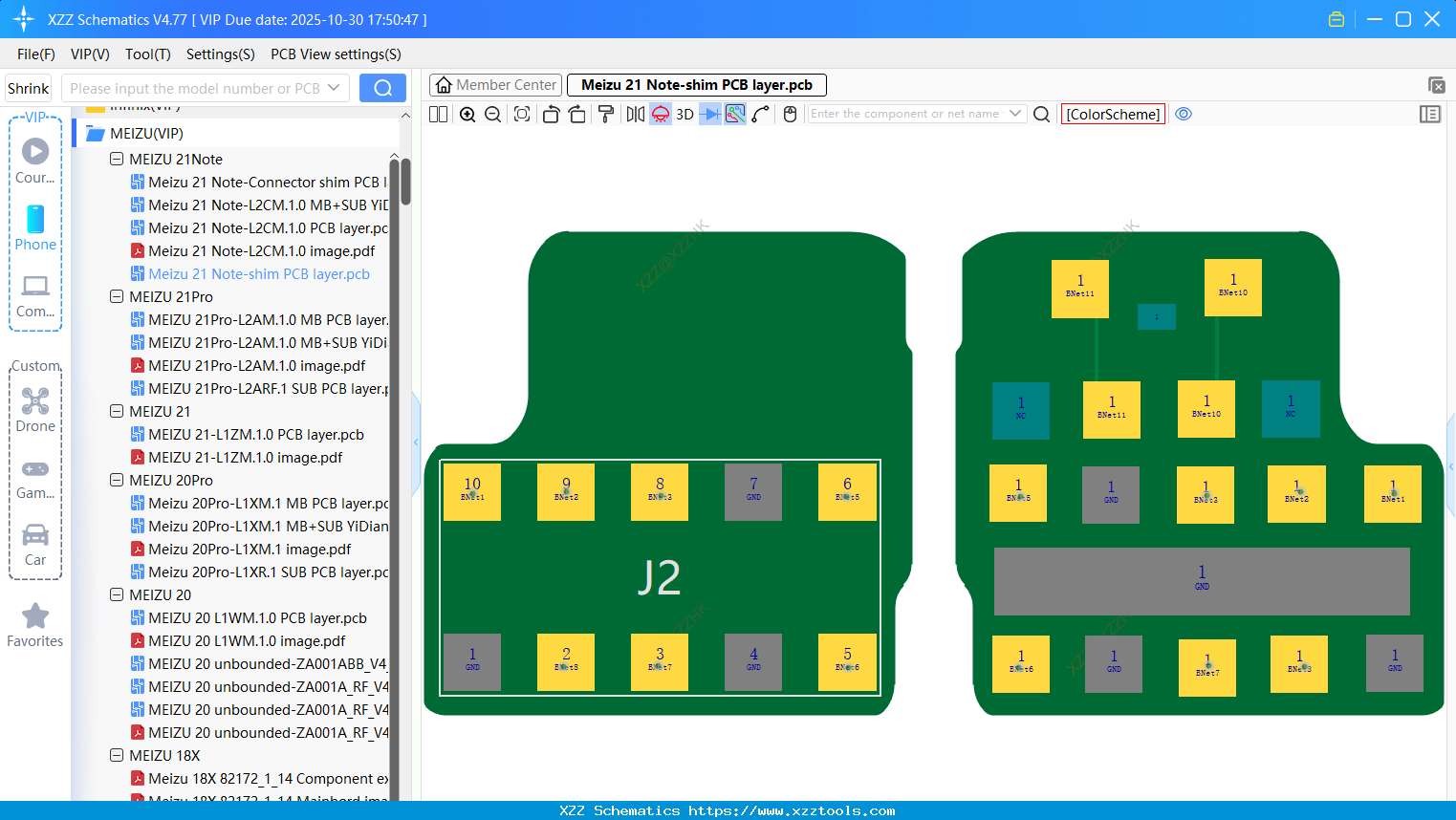Screen dimensions: 1456x820
Task: Open Meizu 21 Note-Connector shim PCB file
Action: click(259, 183)
